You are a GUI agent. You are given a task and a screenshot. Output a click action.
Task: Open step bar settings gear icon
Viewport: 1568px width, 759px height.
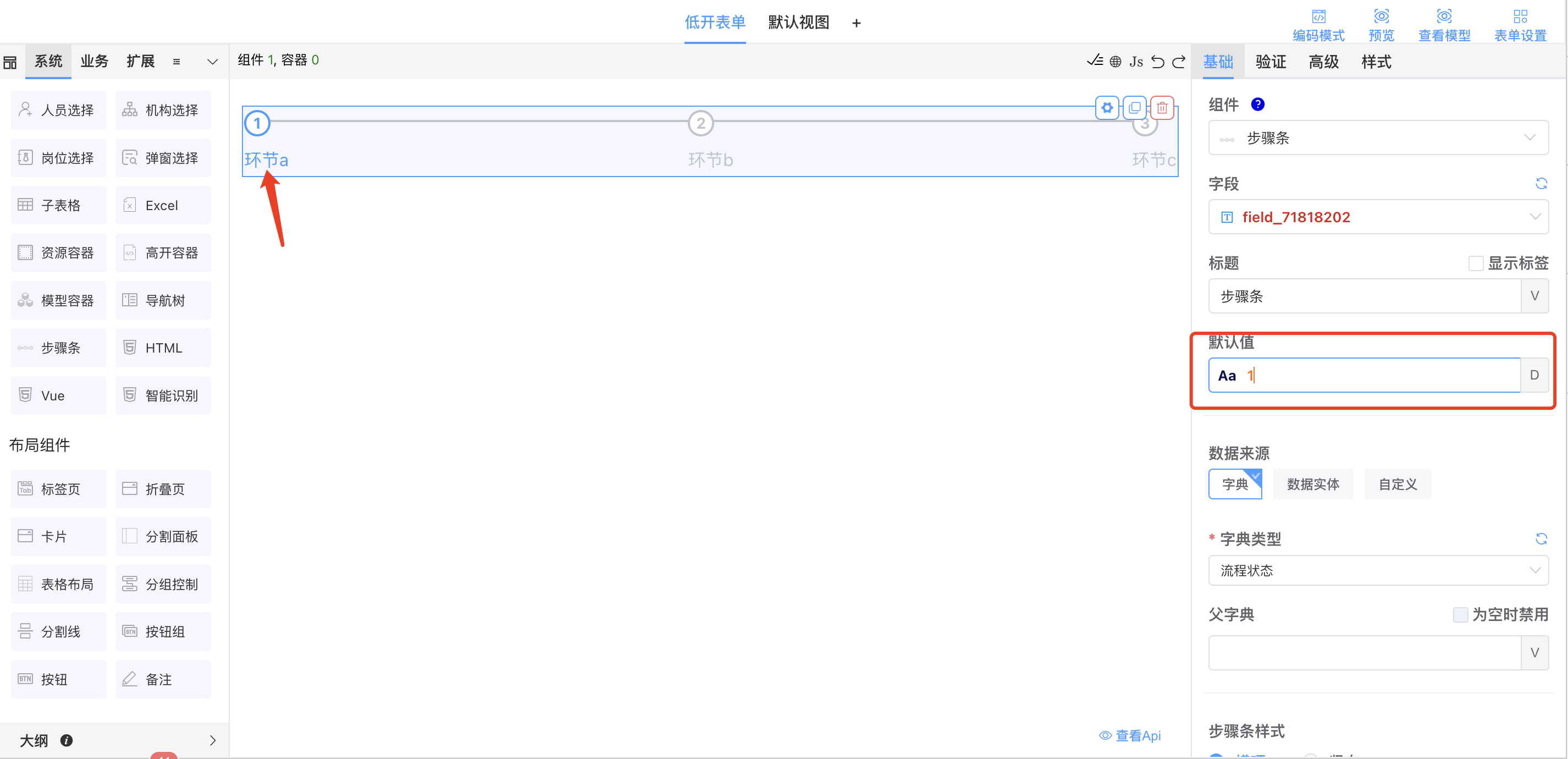click(x=1107, y=108)
